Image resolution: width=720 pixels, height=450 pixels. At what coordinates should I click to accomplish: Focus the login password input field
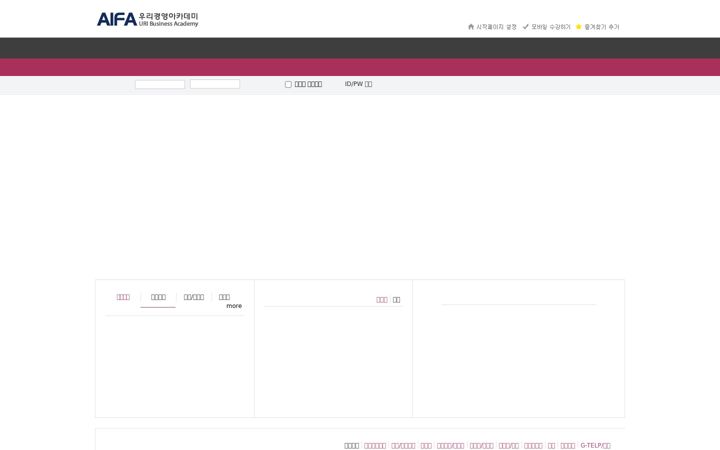click(215, 84)
